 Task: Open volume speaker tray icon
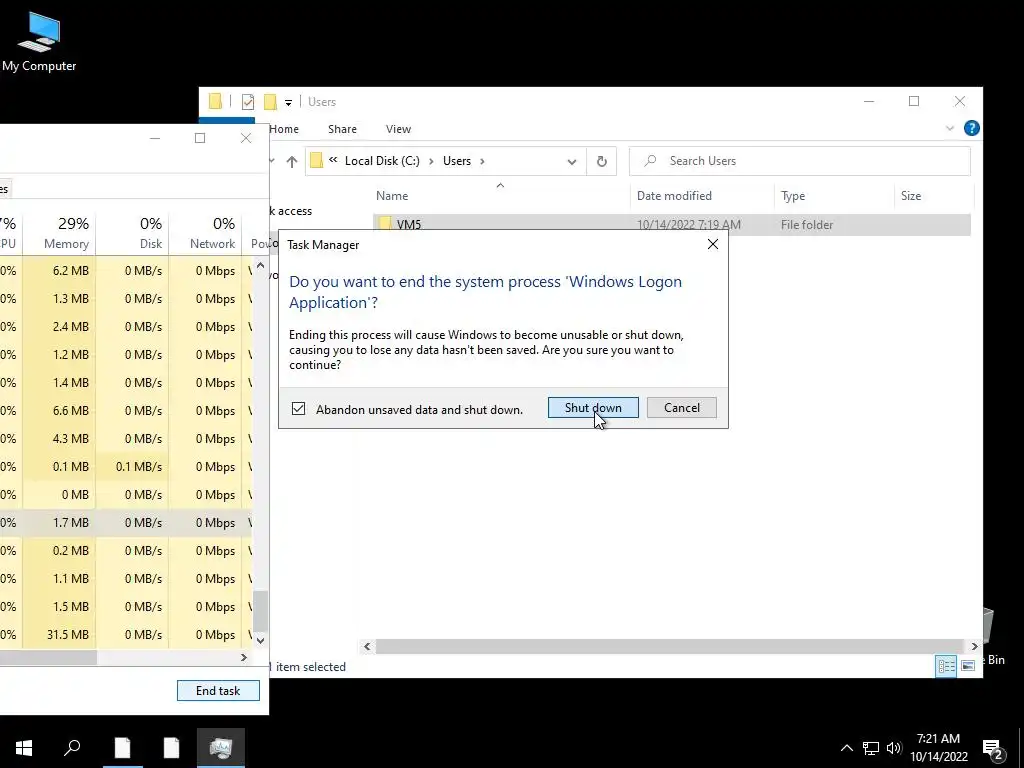coord(894,748)
